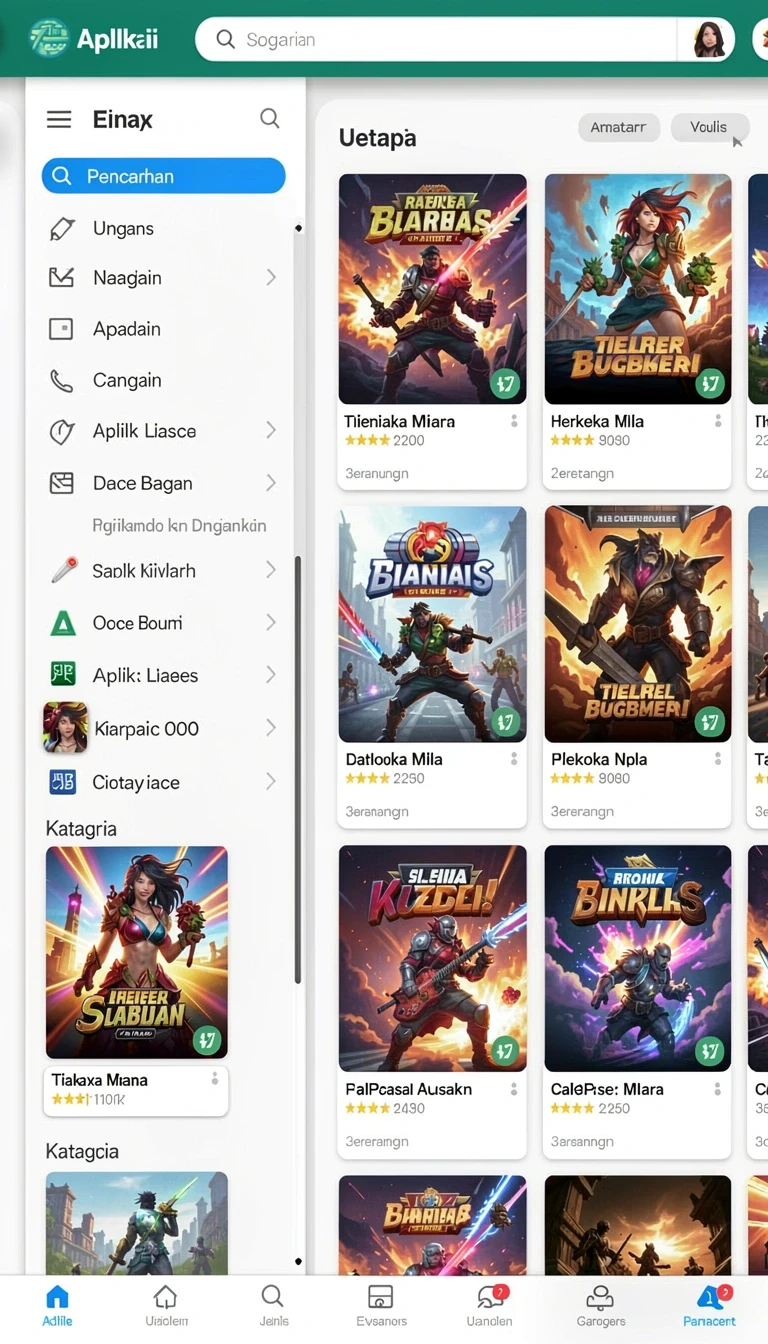Open the Plekoka Npla game cover
Image resolution: width=768 pixels, height=1344 pixels.
[638, 624]
